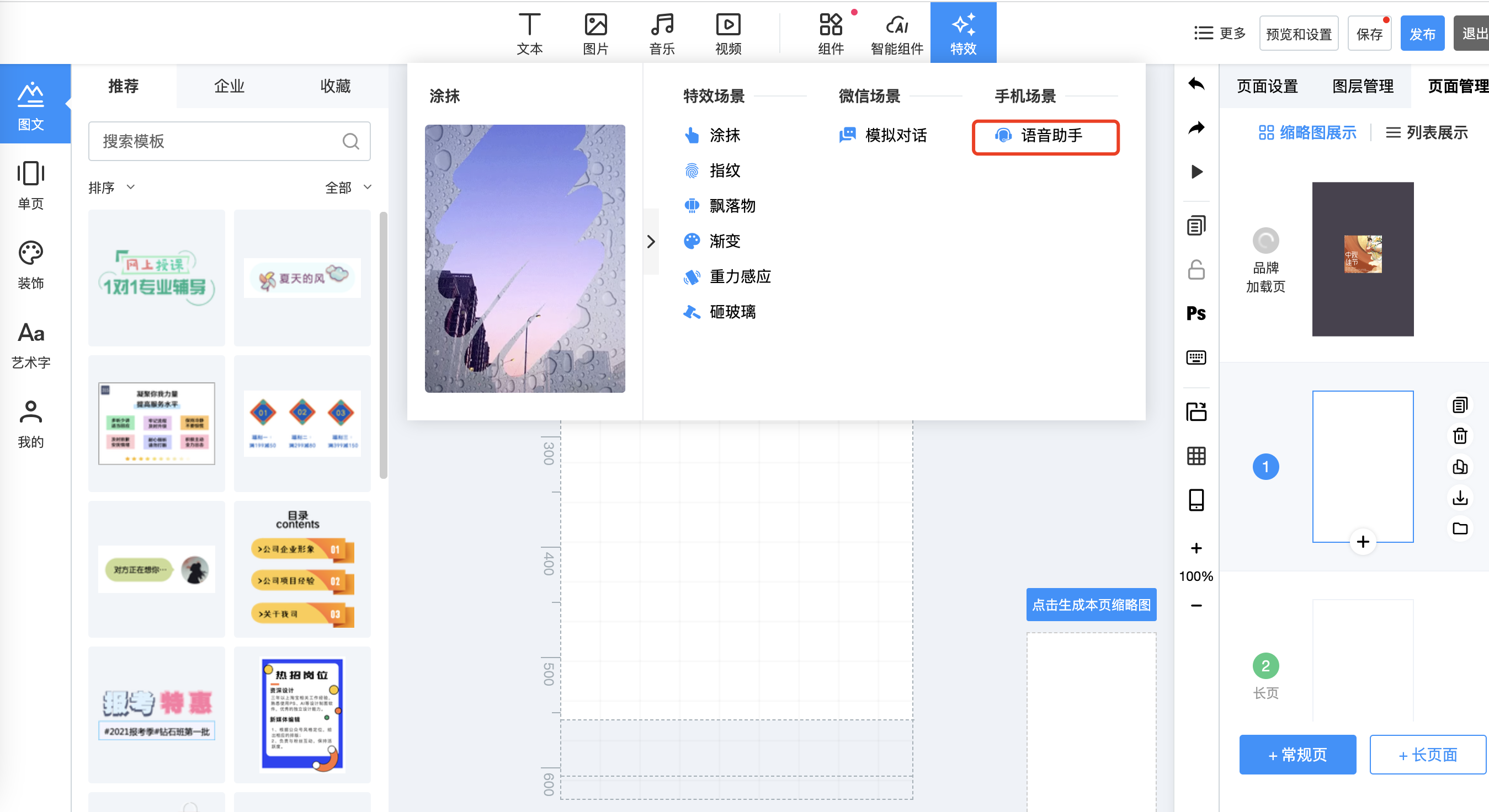Switch to 列表展示 list view
This screenshot has height=812, width=1489.
(1426, 133)
